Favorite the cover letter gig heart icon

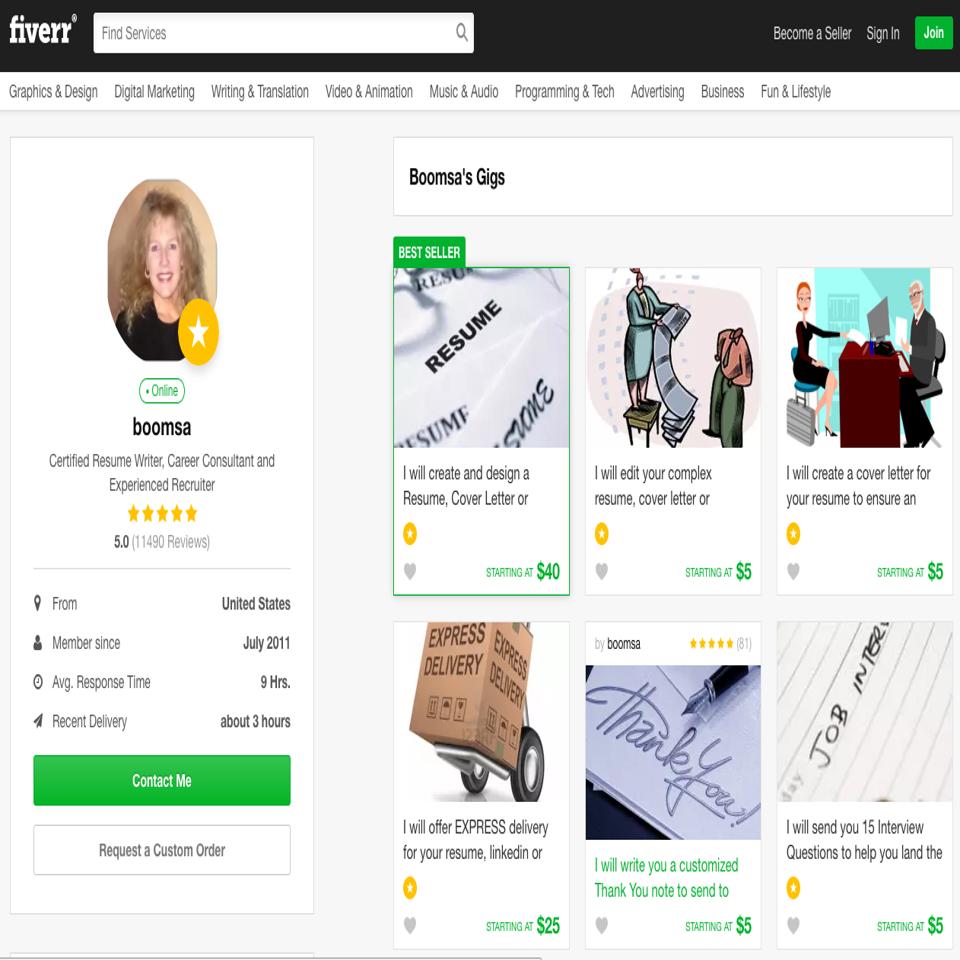(793, 572)
